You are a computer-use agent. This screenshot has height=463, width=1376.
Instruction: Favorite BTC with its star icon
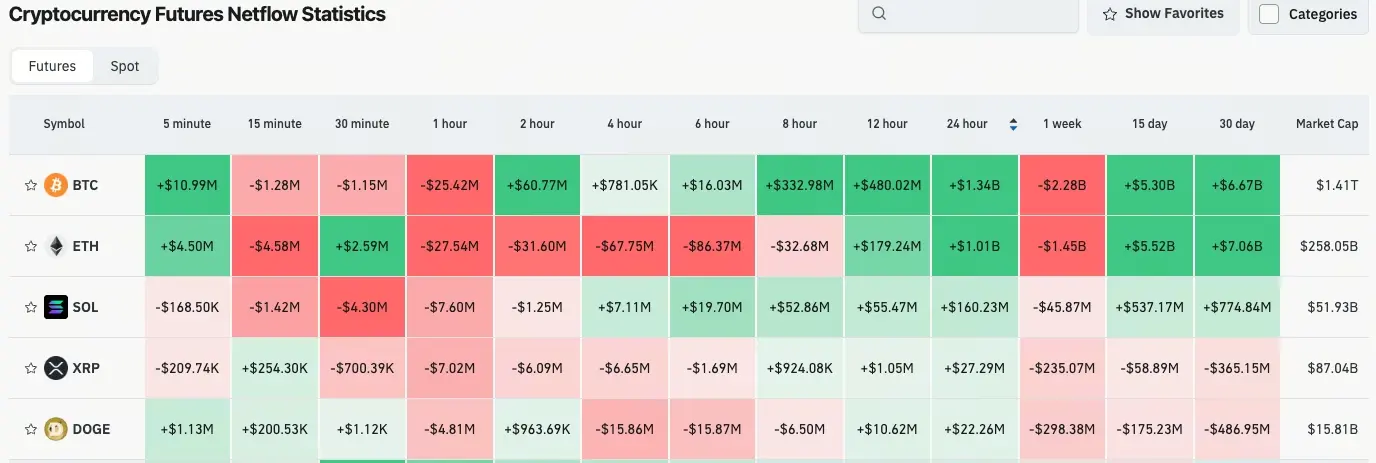point(31,185)
